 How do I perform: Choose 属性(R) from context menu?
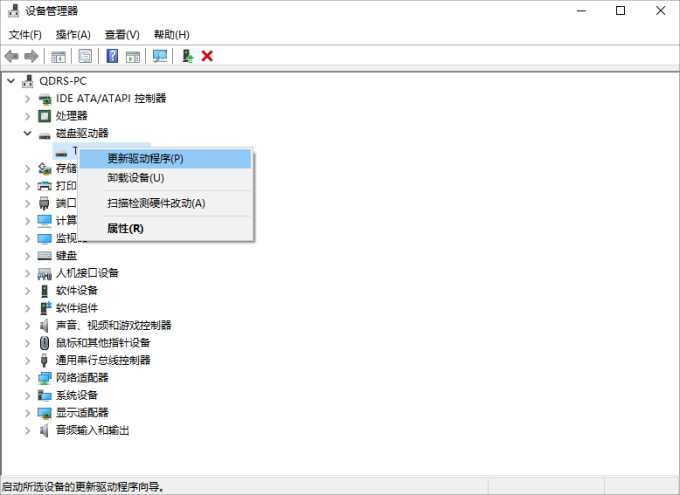(x=165, y=229)
